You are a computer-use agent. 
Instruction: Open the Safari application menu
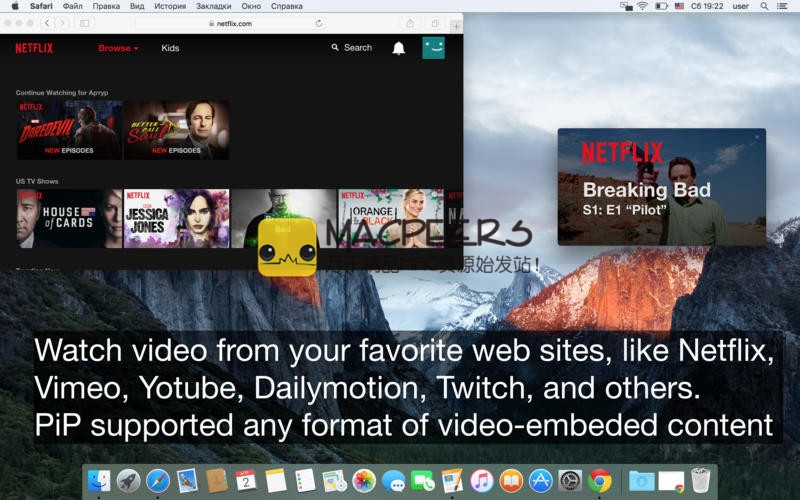41,6
